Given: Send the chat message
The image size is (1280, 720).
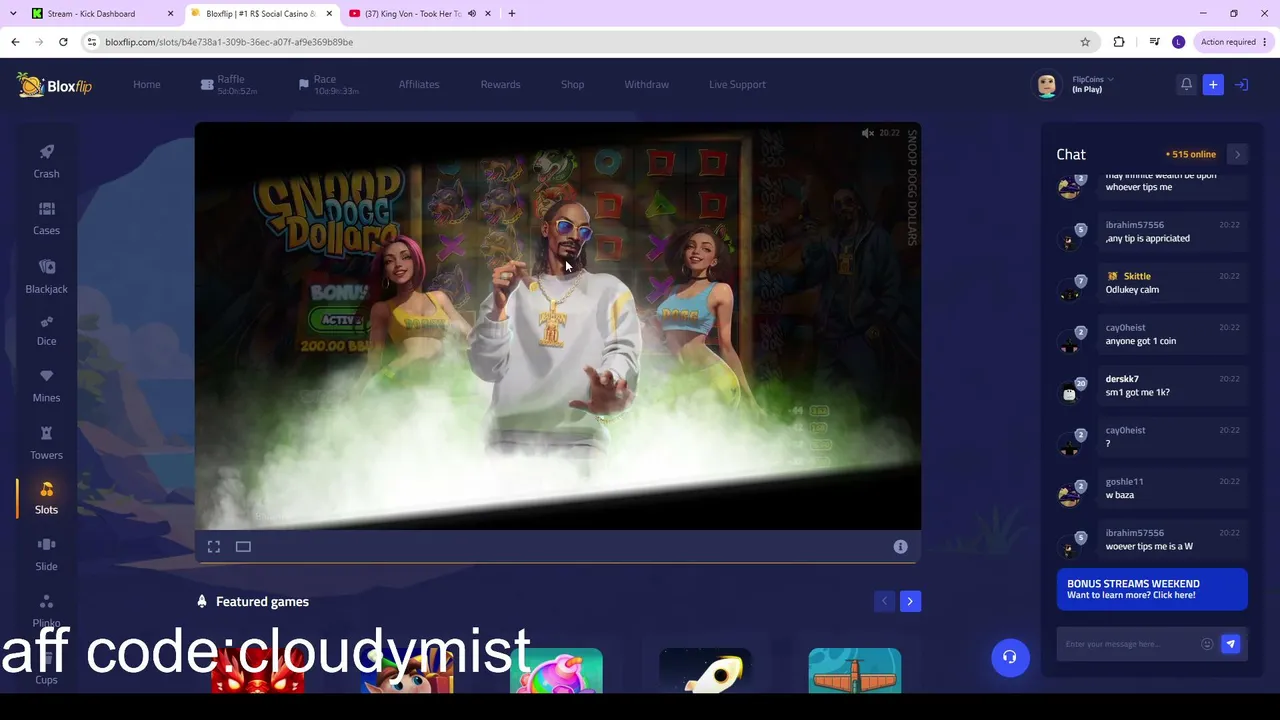Looking at the screenshot, I should [x=1231, y=644].
